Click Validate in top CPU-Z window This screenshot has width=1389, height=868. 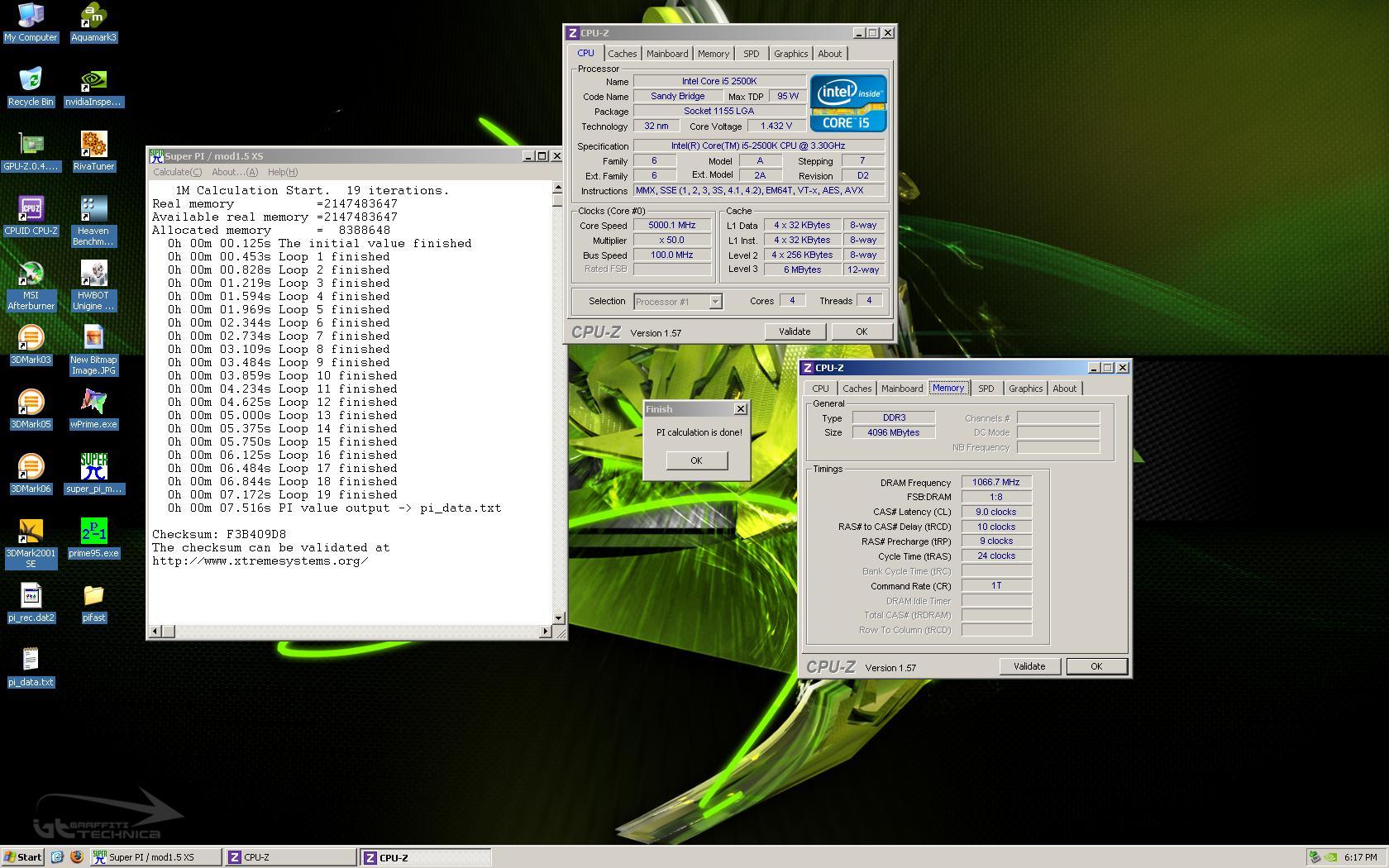795,331
